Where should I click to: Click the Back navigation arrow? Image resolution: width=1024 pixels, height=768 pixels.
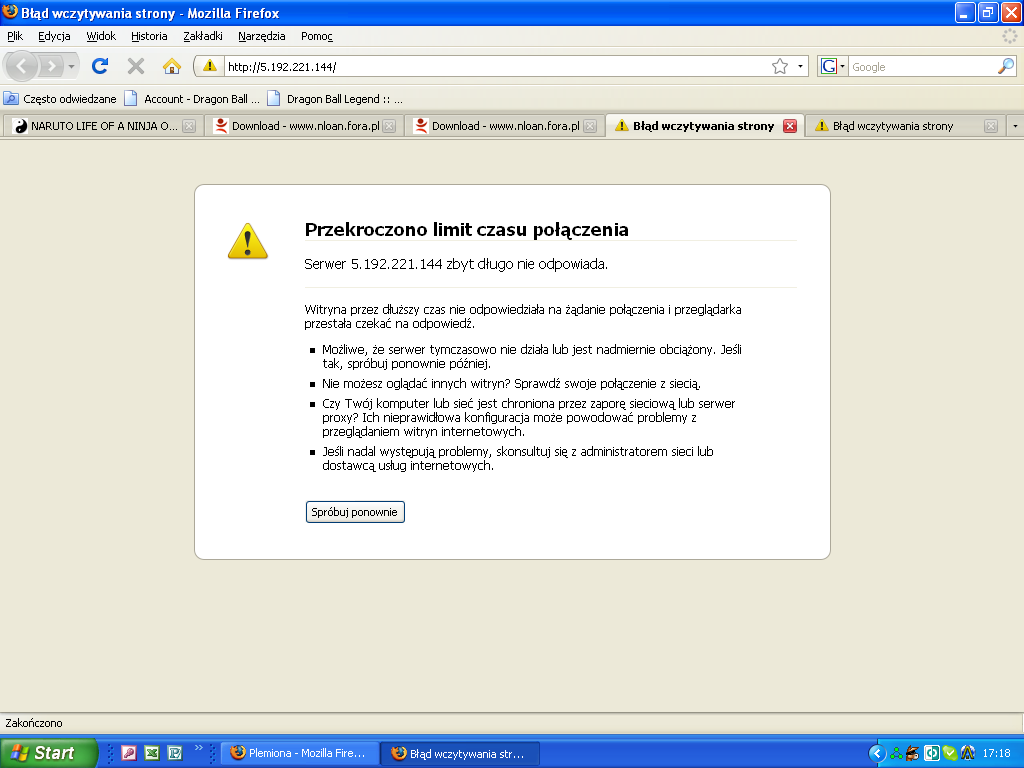(22, 66)
